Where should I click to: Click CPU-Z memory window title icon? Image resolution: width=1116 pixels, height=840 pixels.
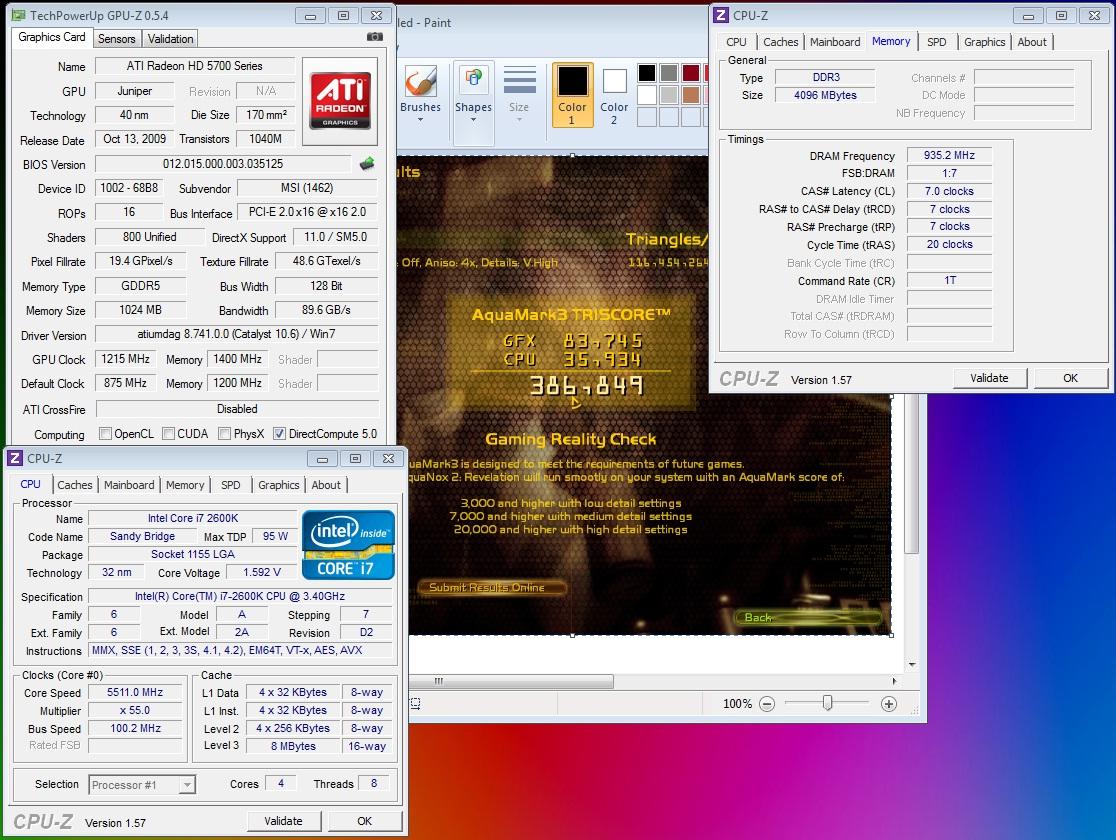(721, 15)
